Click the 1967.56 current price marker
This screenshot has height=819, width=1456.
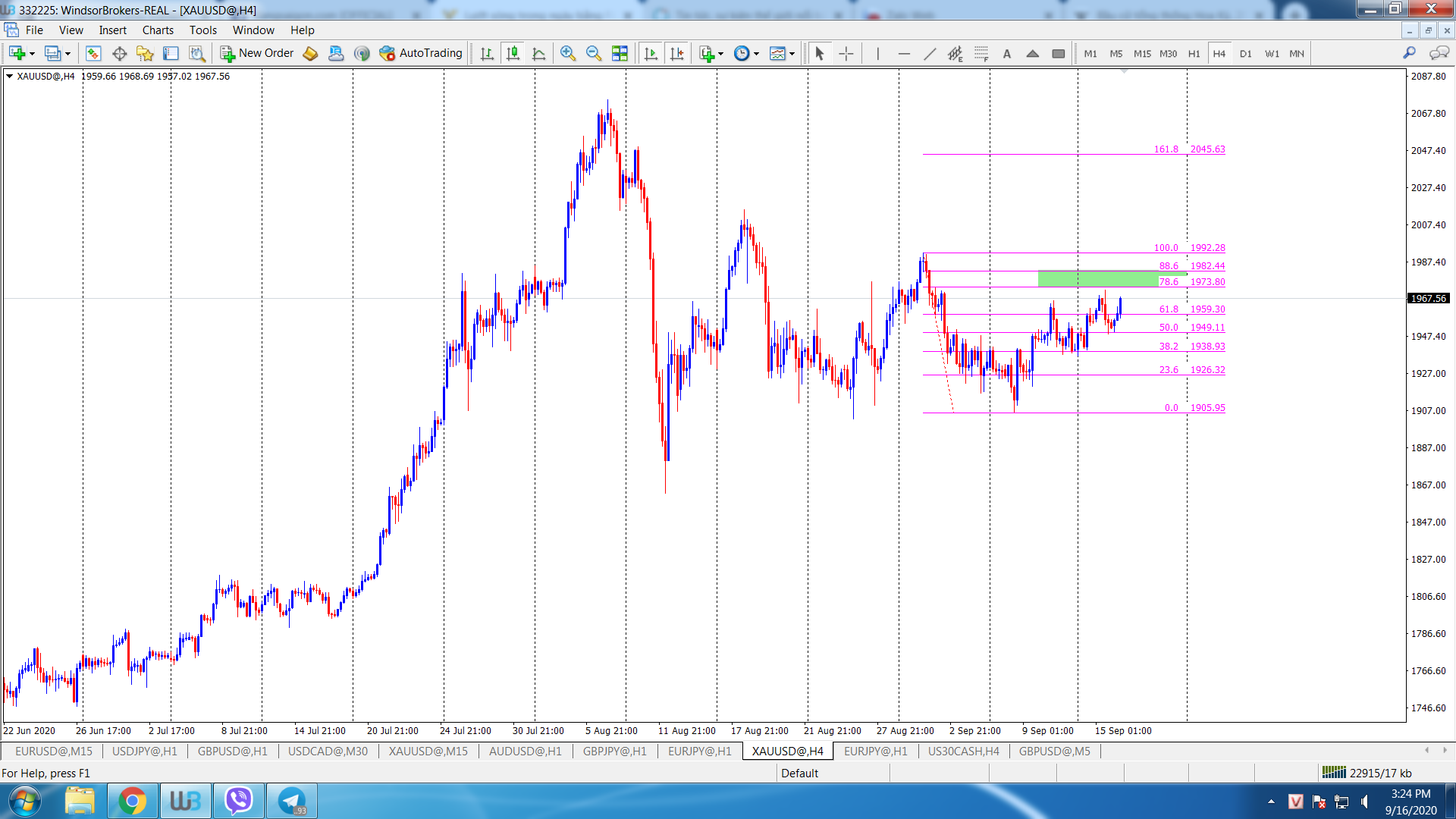click(x=1429, y=299)
